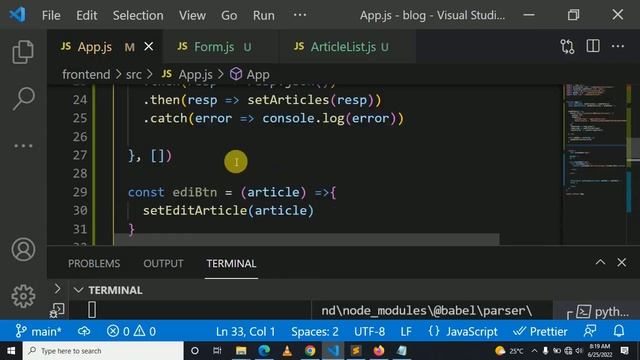Click the Windows Start button
Image resolution: width=640 pixels, height=360 pixels.
click(11, 351)
